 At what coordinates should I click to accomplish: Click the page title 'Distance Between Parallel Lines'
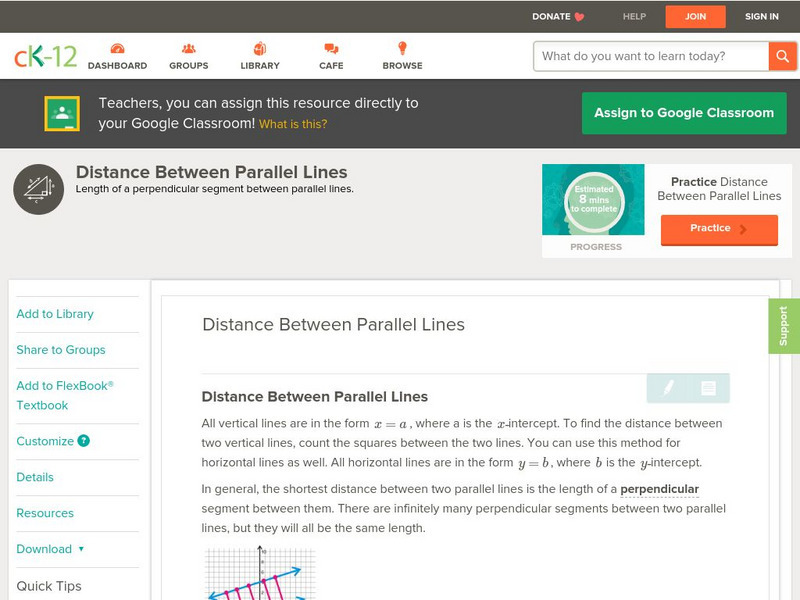tap(211, 172)
